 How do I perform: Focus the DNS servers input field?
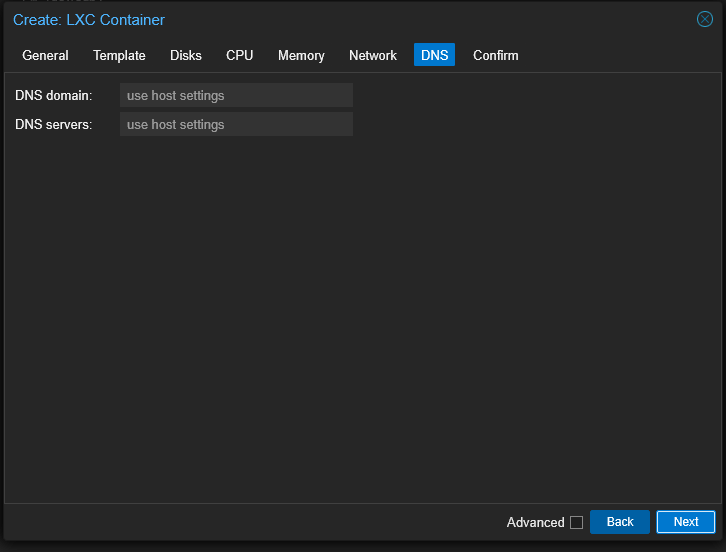click(236, 125)
